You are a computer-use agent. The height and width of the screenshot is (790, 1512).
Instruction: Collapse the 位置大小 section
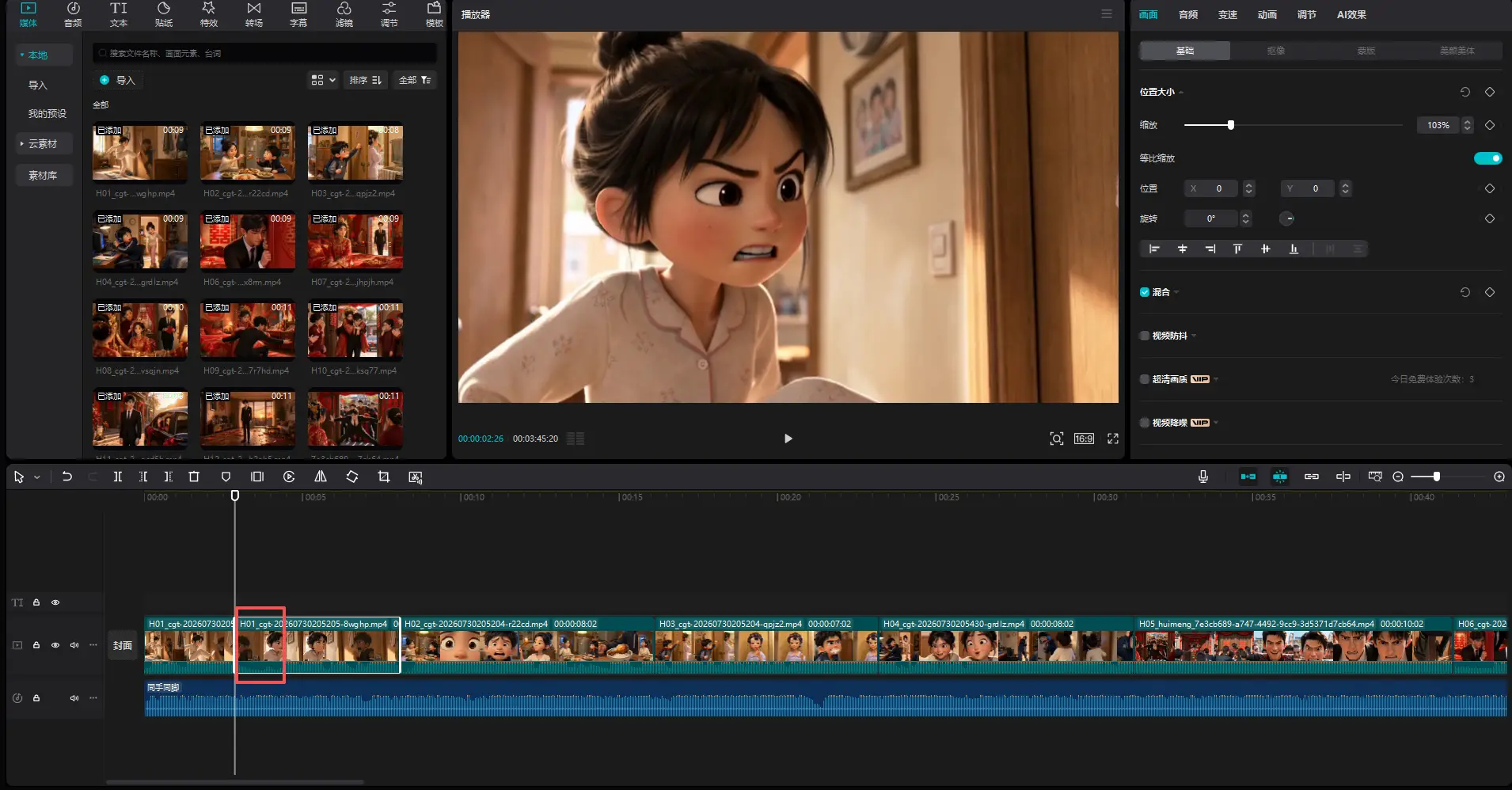pos(1182,92)
